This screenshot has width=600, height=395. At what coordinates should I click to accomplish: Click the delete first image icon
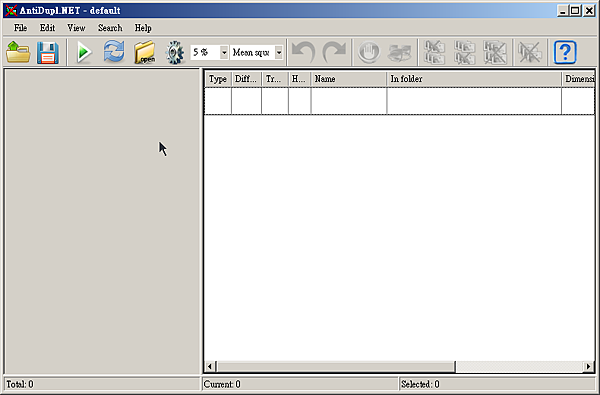coord(434,52)
